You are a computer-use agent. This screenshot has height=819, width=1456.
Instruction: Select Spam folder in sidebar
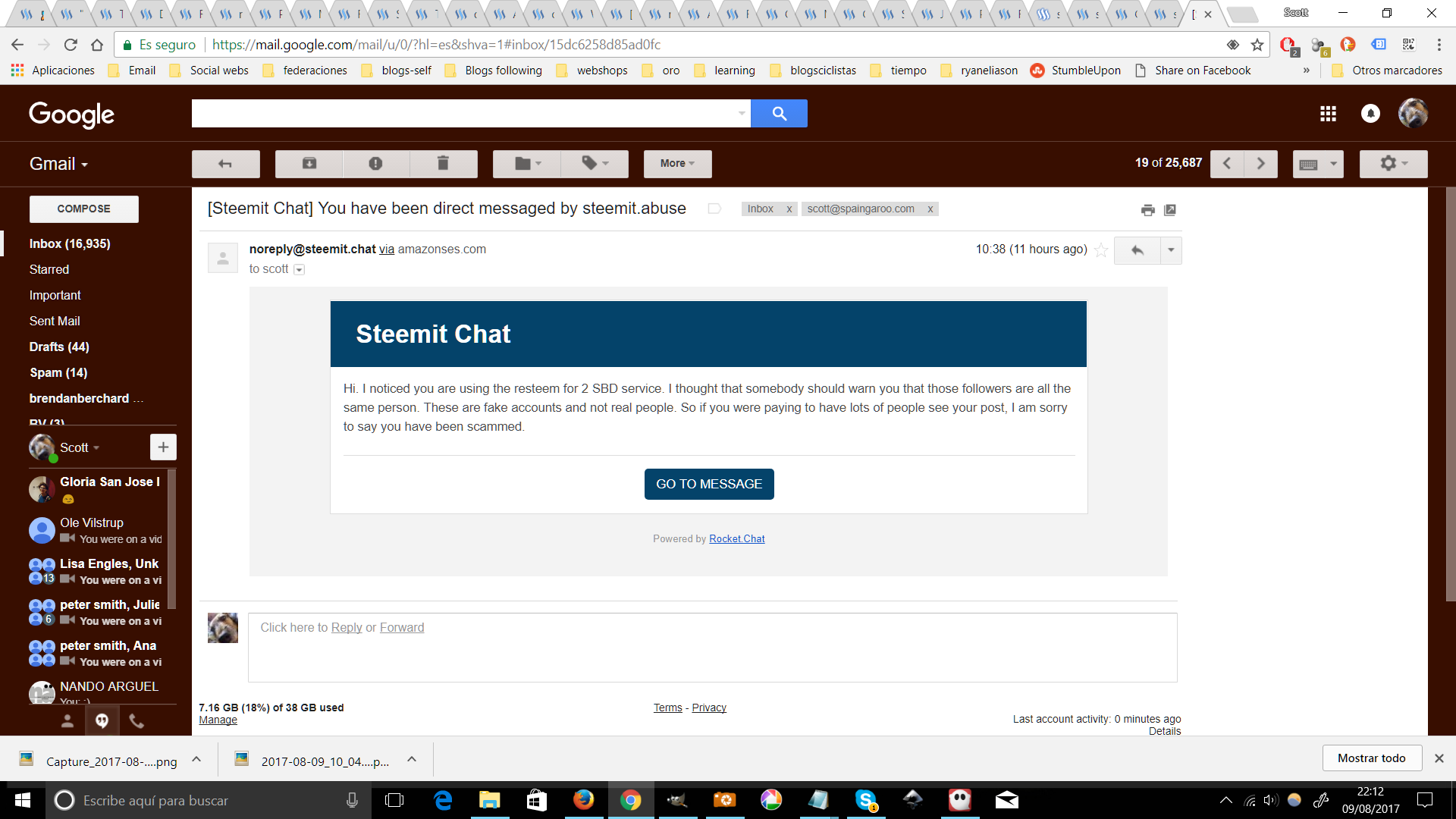click(57, 372)
